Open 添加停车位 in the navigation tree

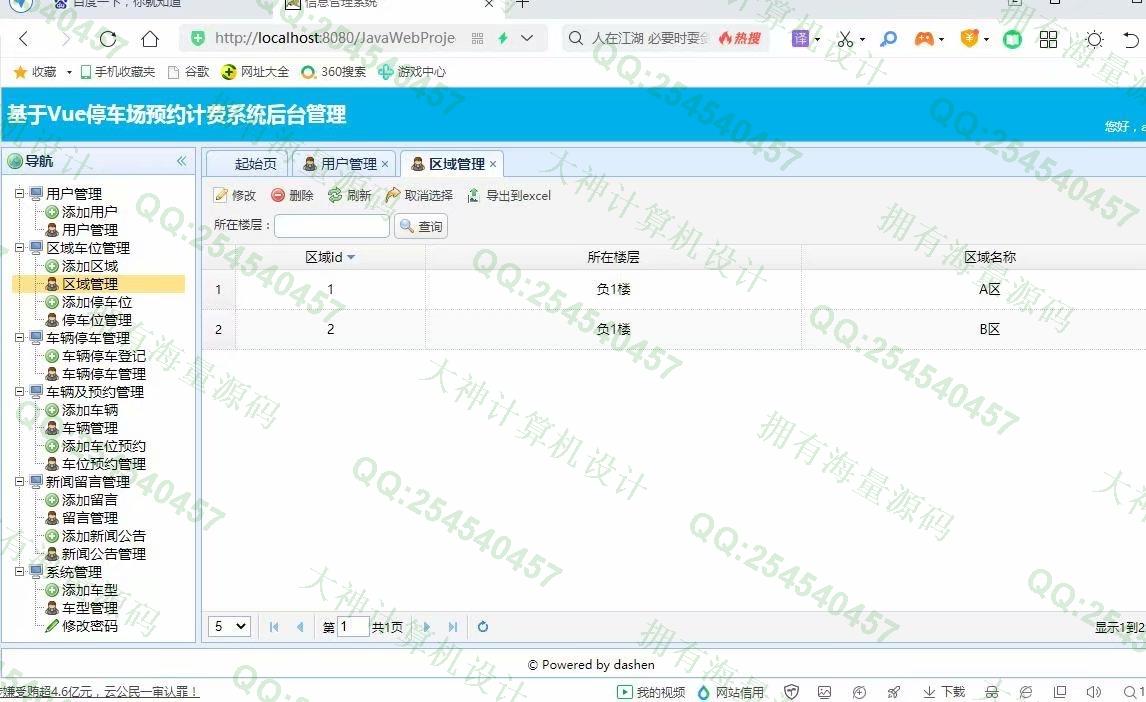96,302
